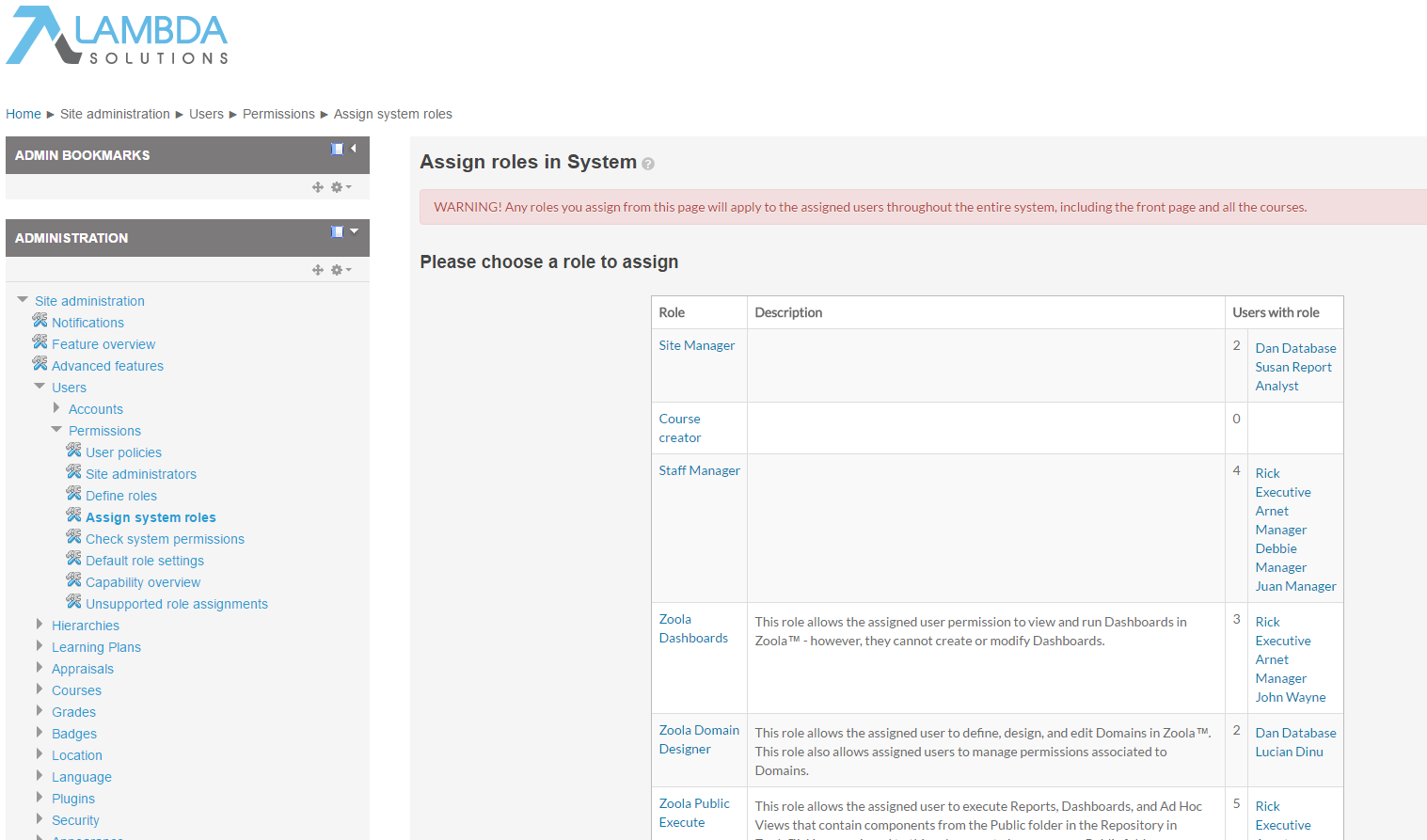This screenshot has height=840, width=1427.
Task: Expand the collapsed Admin bookmarks block
Action: tap(354, 149)
